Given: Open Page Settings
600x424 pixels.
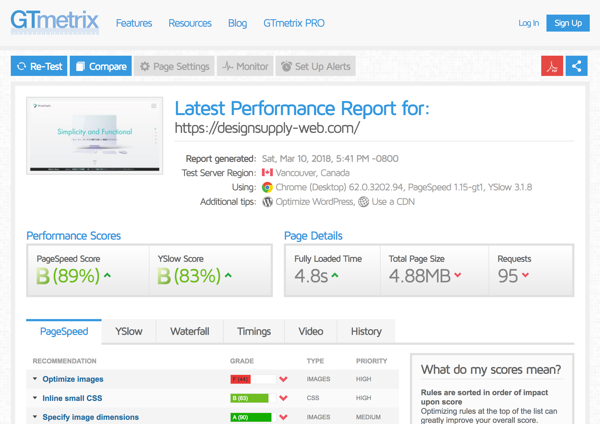Looking at the screenshot, I should (174, 66).
